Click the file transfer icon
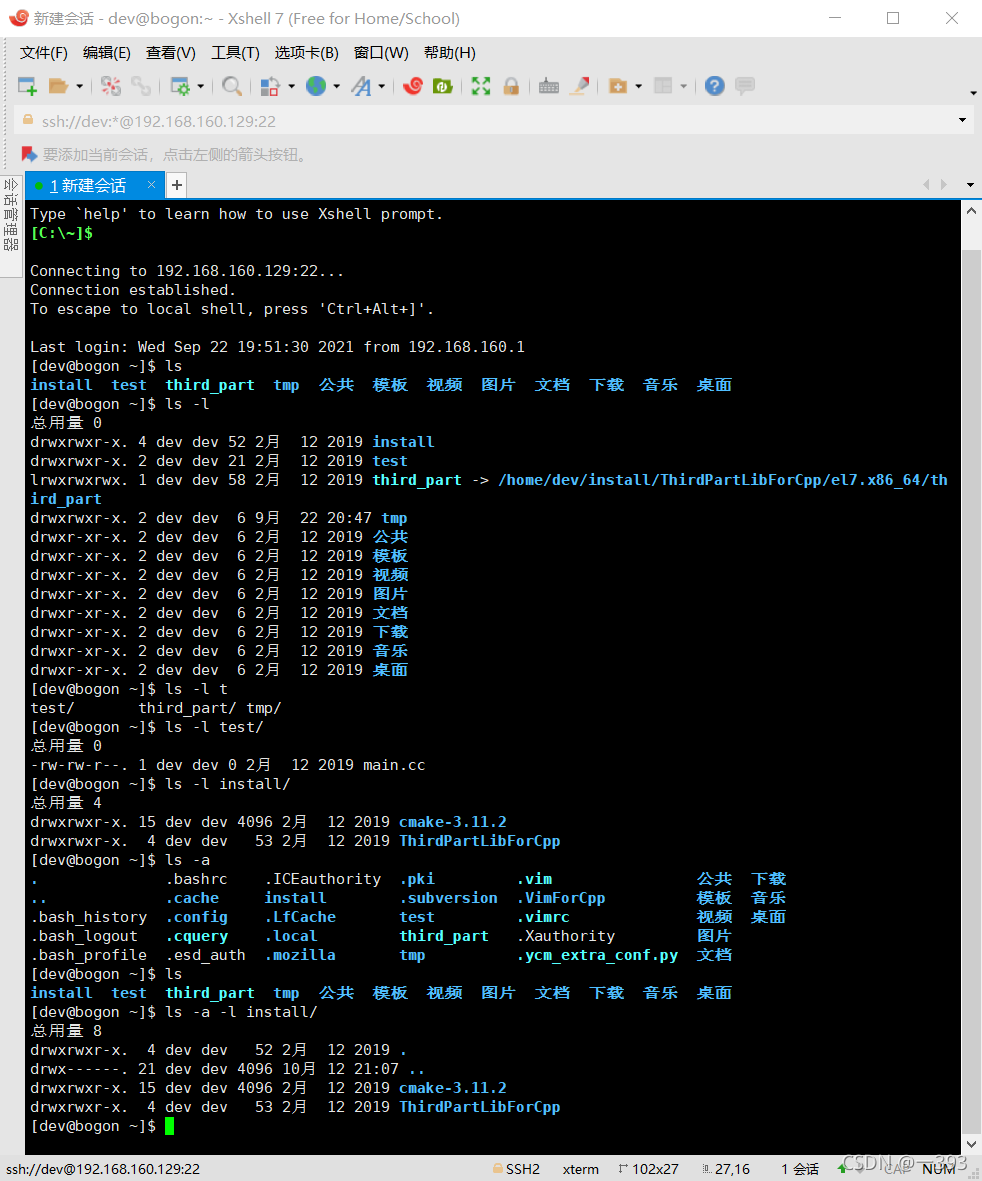The width and height of the screenshot is (982, 1181). click(269, 86)
